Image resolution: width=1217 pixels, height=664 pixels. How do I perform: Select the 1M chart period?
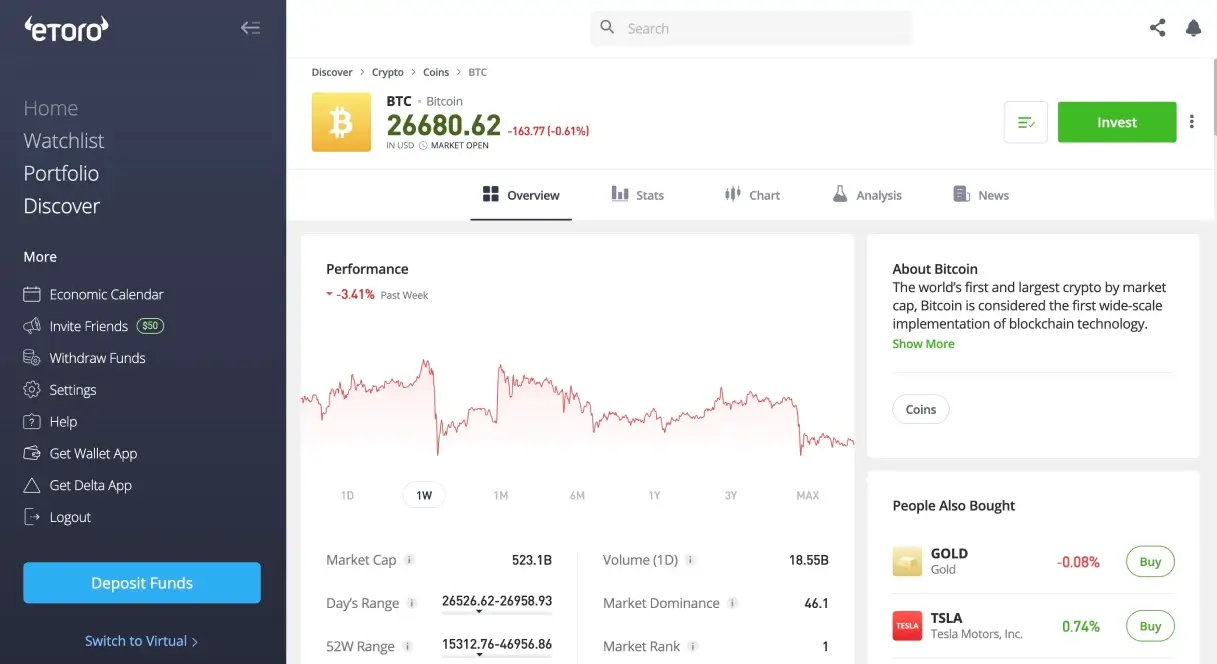tap(501, 495)
